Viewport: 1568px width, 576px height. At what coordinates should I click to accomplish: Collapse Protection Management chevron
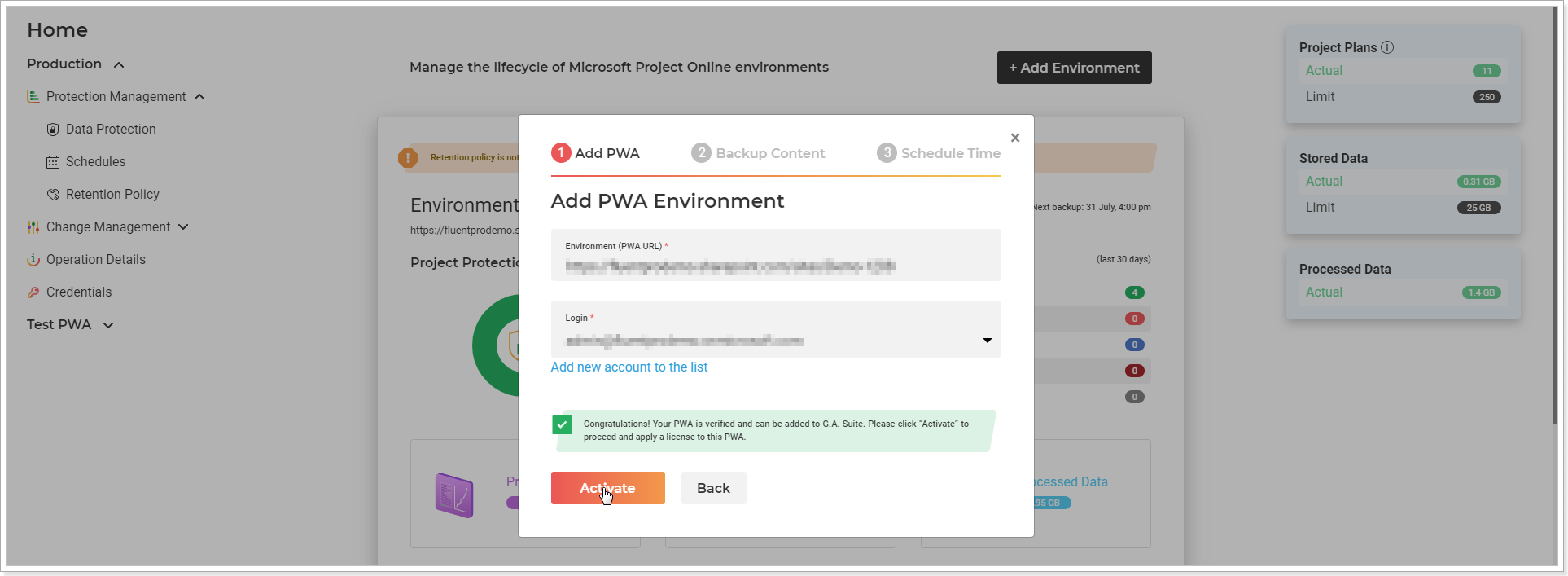[x=199, y=97]
